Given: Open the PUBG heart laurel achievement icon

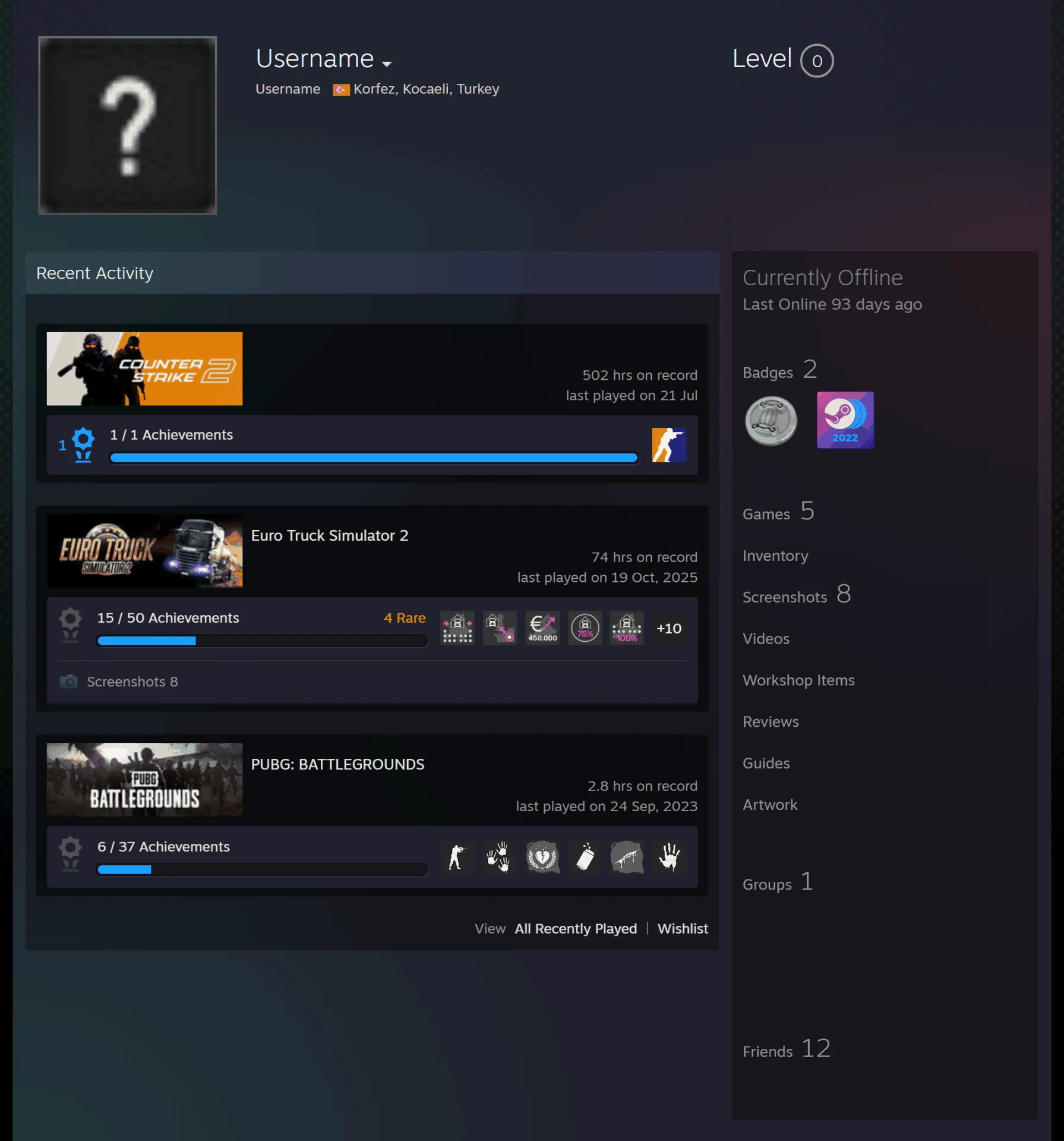Looking at the screenshot, I should click(x=542, y=857).
